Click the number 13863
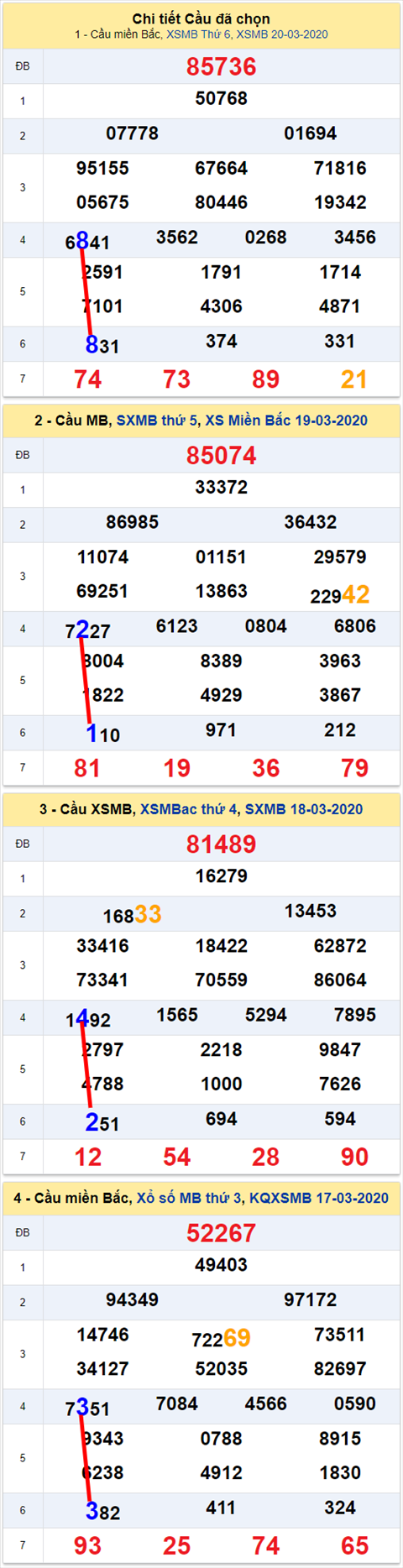The width and height of the screenshot is (403, 1568). point(222,591)
